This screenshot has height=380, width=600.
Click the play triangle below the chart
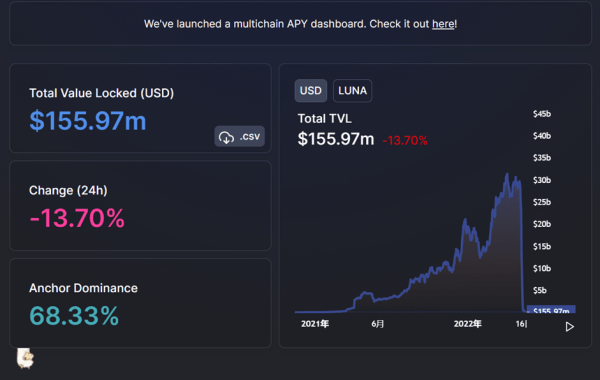pyautogui.click(x=569, y=326)
